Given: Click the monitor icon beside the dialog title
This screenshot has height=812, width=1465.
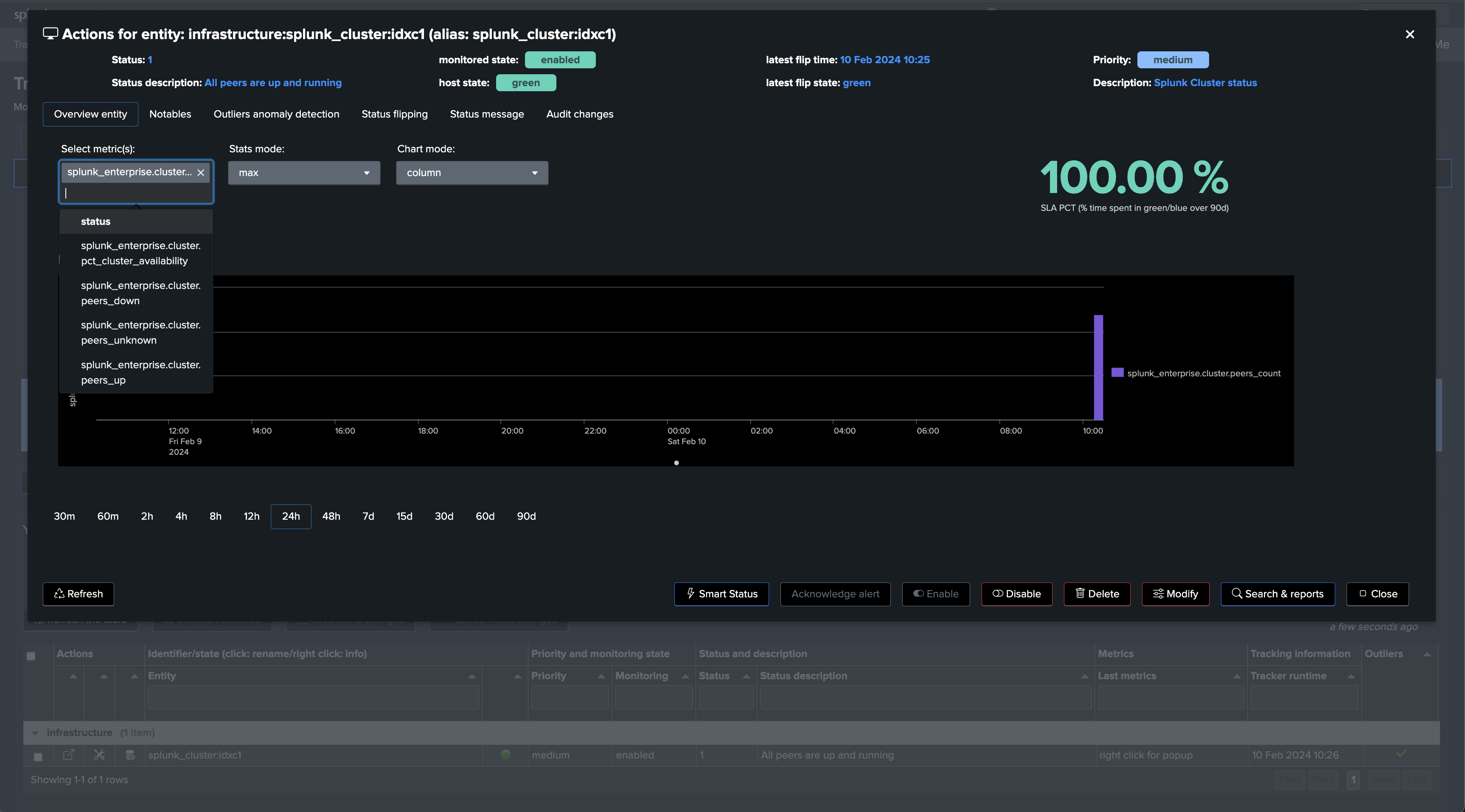Looking at the screenshot, I should (x=51, y=34).
